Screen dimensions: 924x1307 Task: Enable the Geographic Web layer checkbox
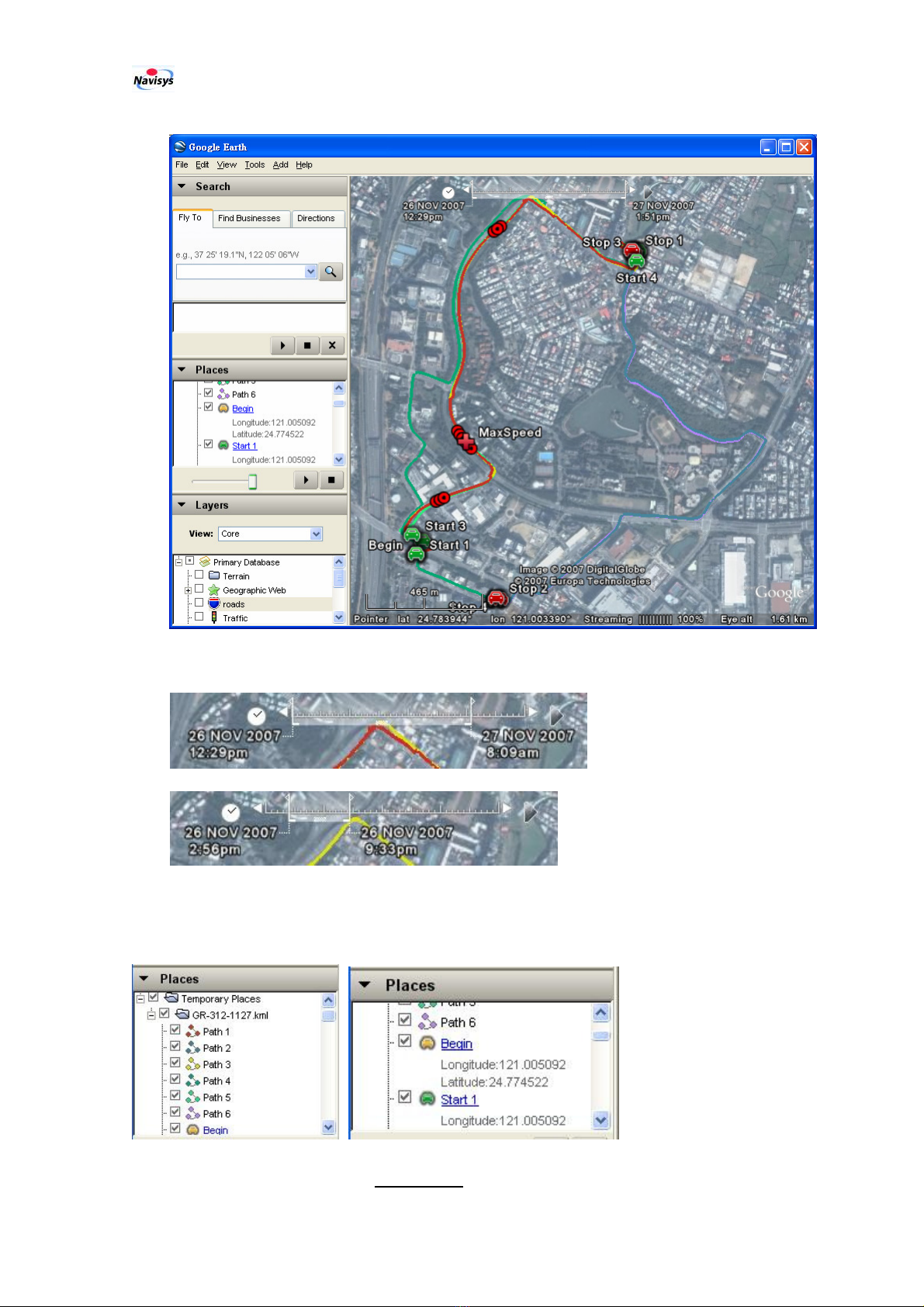(x=199, y=589)
